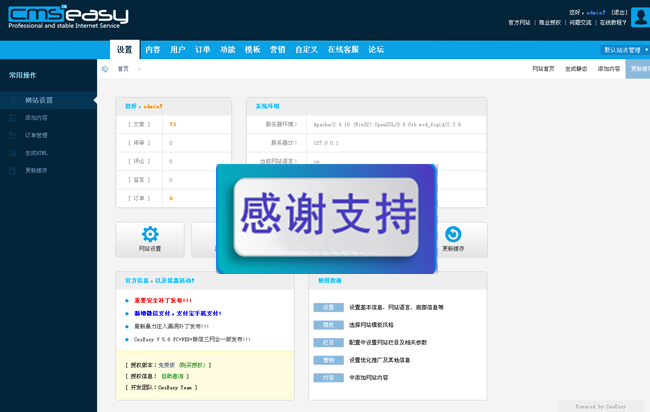Click 生成静态 in the top shortcut bar
The height and width of the screenshot is (412, 650).
pos(576,69)
